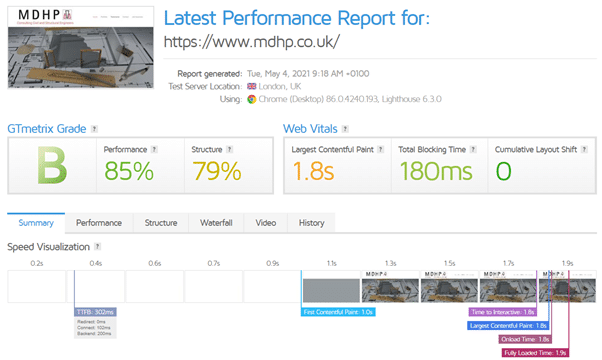Viewport: 602px width, 360px height.
Task: Select the Summary tab
Action: [x=36, y=223]
